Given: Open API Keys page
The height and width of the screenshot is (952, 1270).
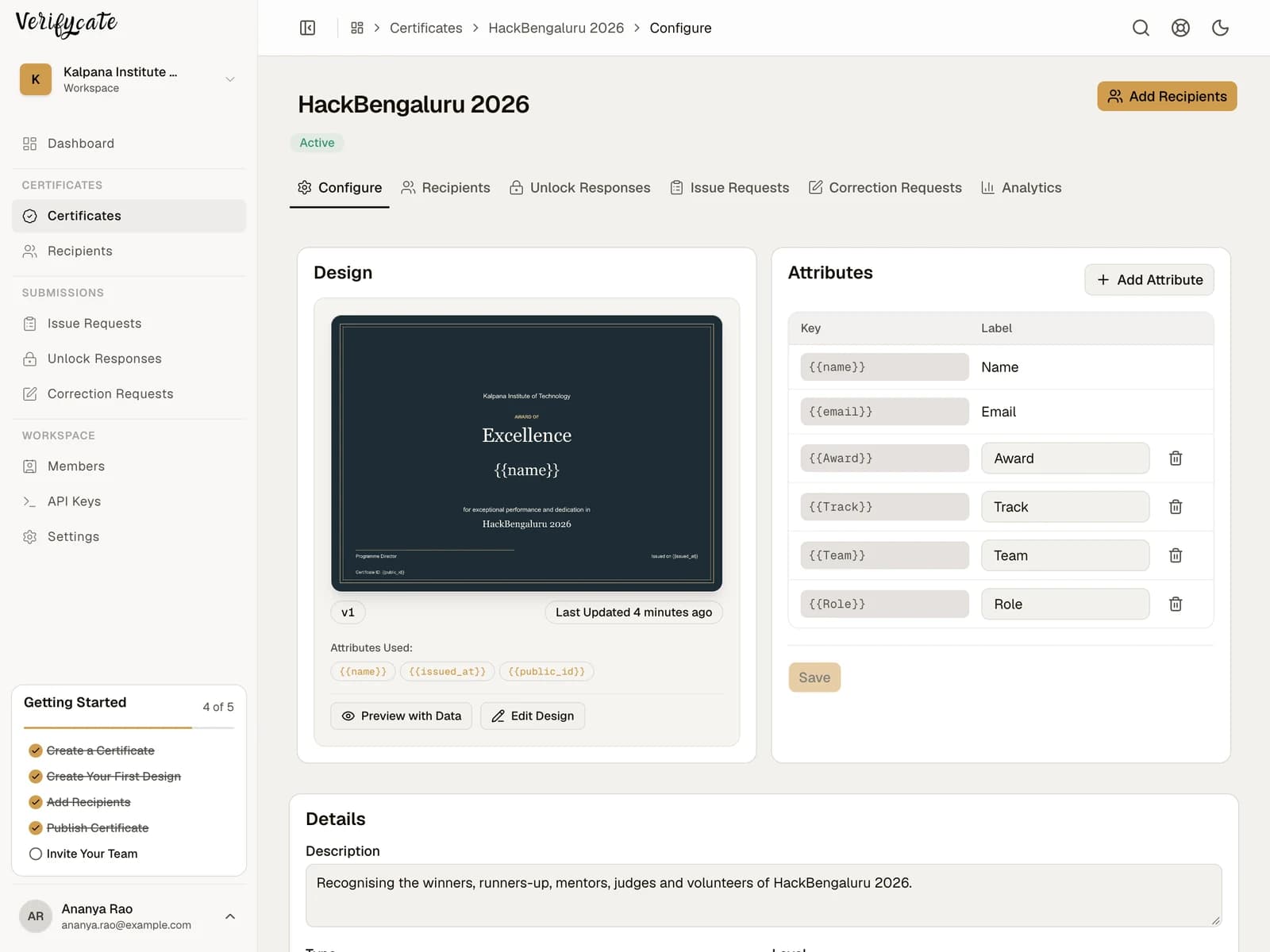Looking at the screenshot, I should click(129, 501).
